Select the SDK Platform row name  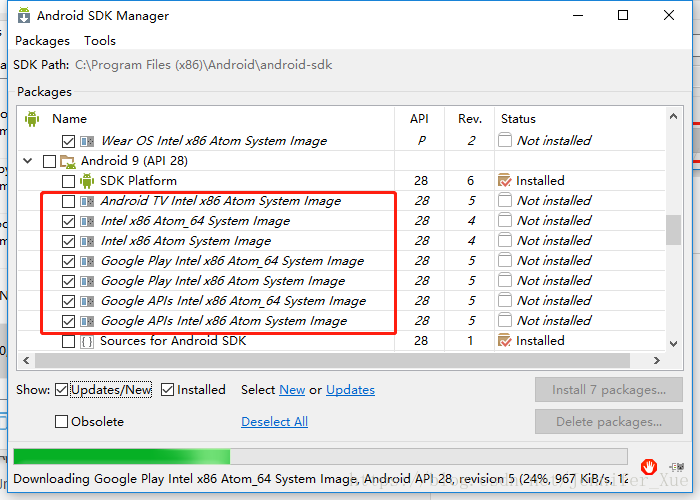138,181
